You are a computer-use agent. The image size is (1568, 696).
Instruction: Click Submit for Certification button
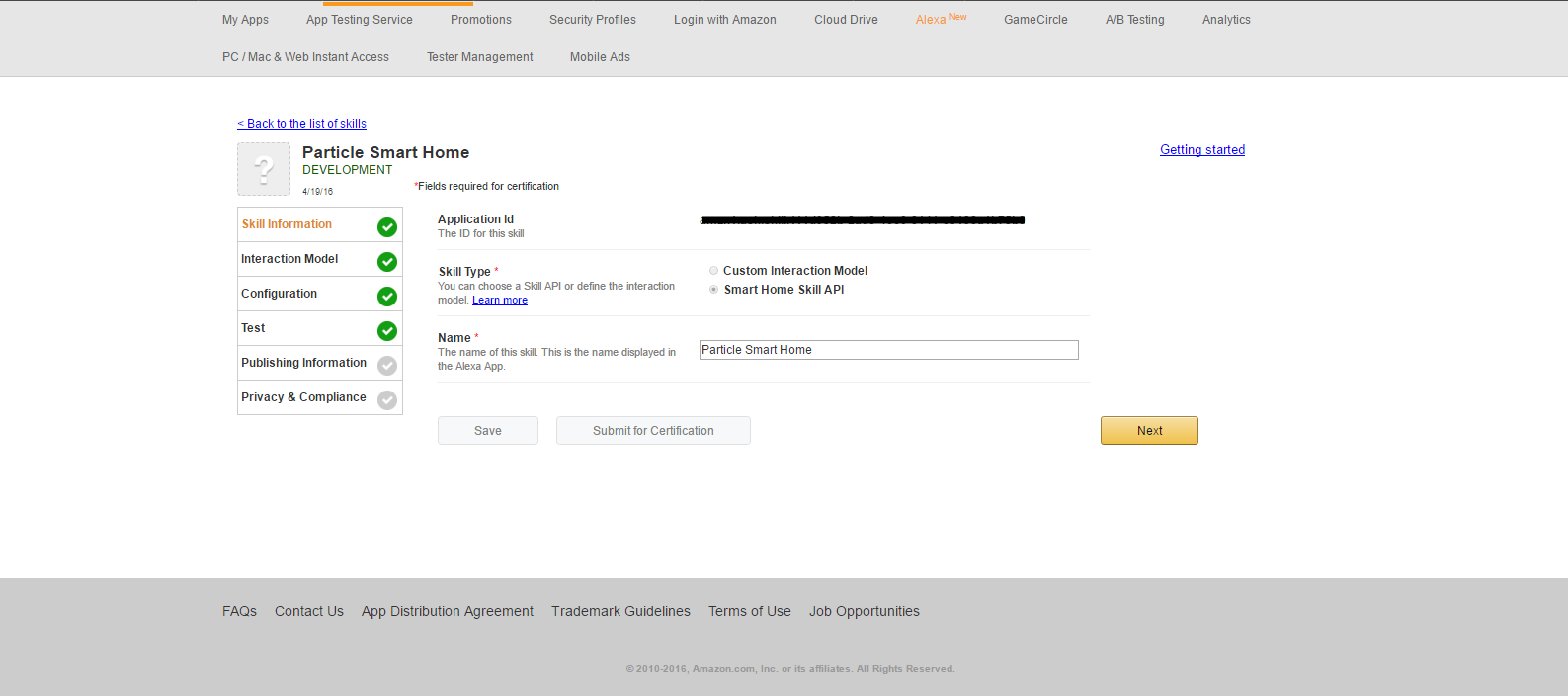pos(653,431)
